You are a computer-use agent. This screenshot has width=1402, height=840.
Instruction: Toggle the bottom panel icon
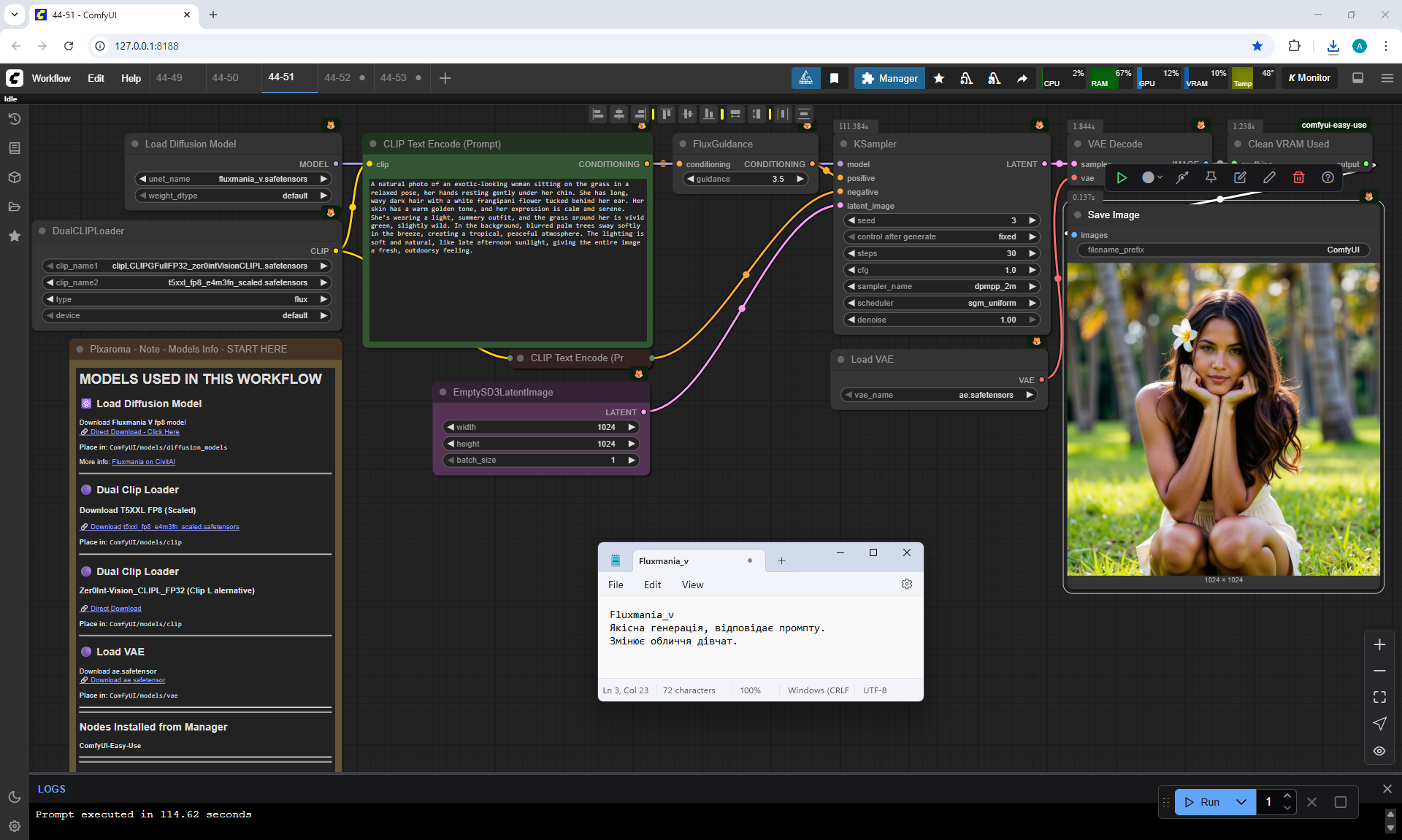pyautogui.click(x=1357, y=78)
